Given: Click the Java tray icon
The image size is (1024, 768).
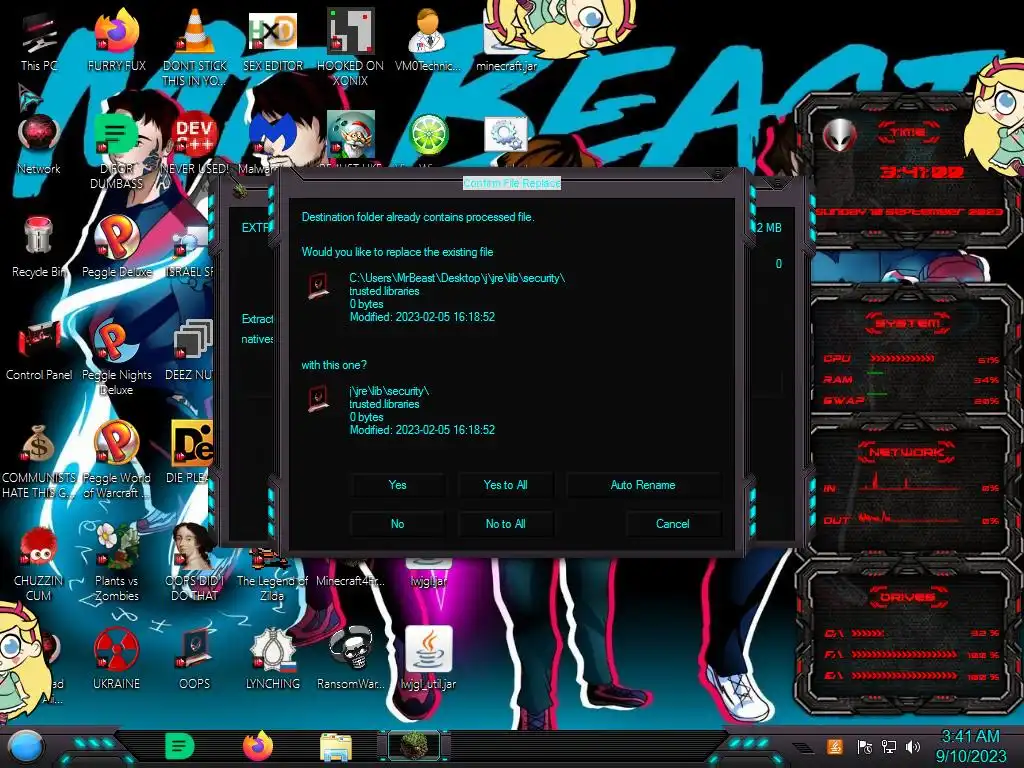Looking at the screenshot, I should (x=835, y=746).
